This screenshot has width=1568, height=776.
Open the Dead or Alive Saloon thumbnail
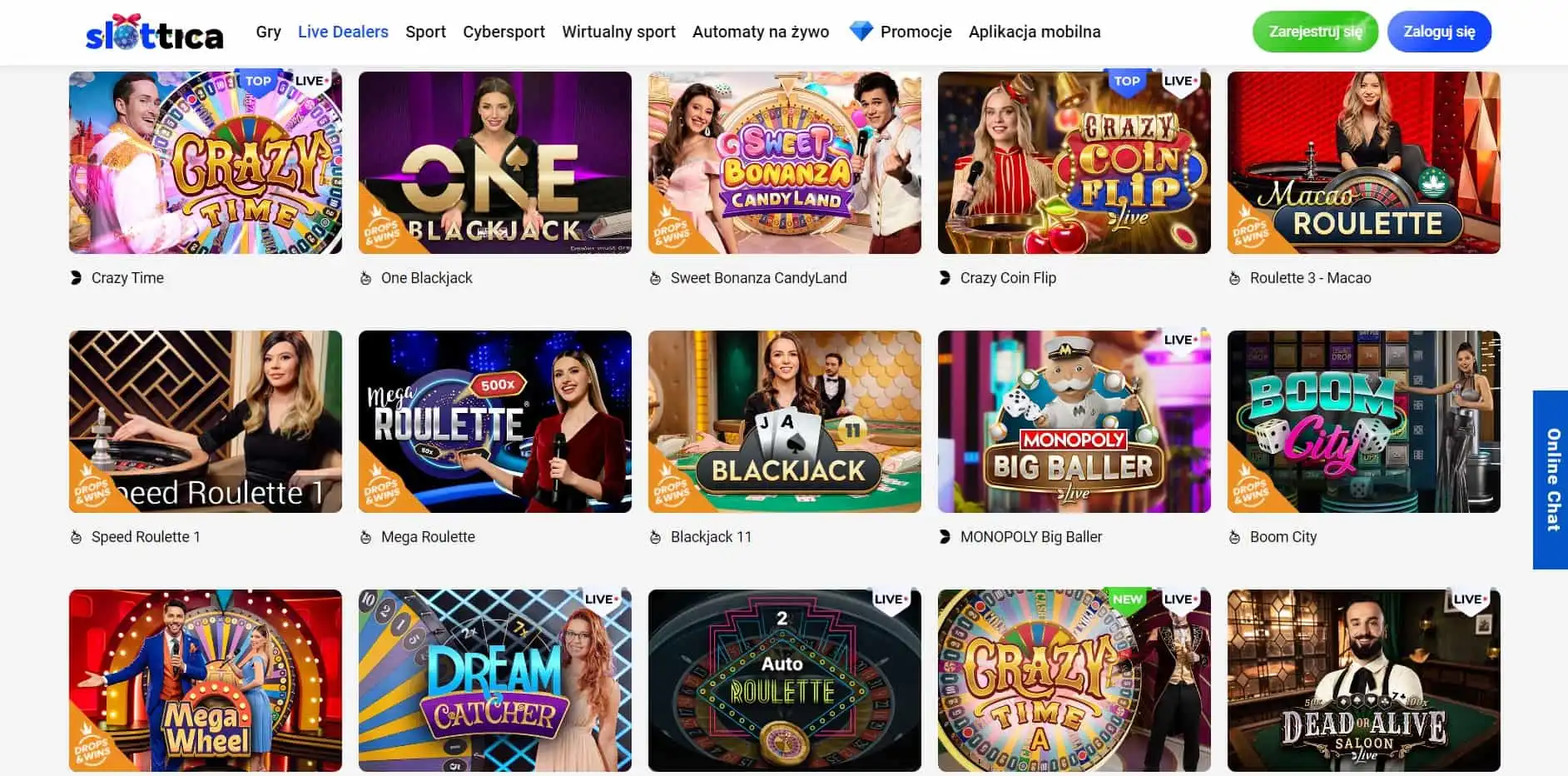click(x=1364, y=680)
